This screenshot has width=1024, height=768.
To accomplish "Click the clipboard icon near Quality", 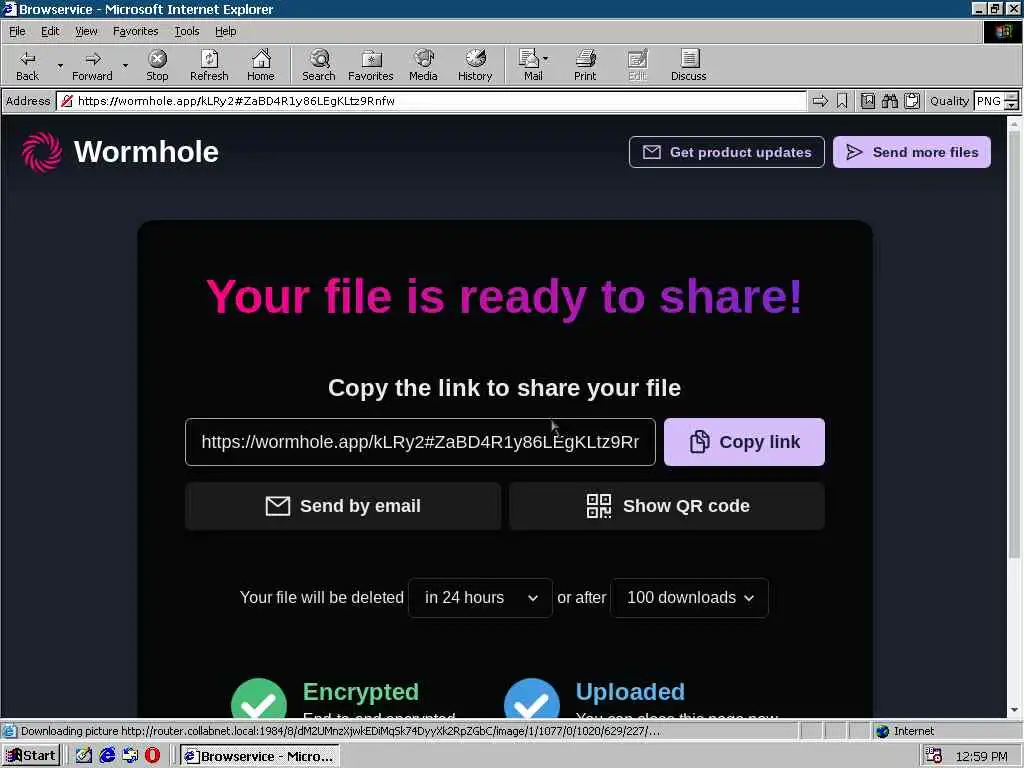I will [912, 101].
